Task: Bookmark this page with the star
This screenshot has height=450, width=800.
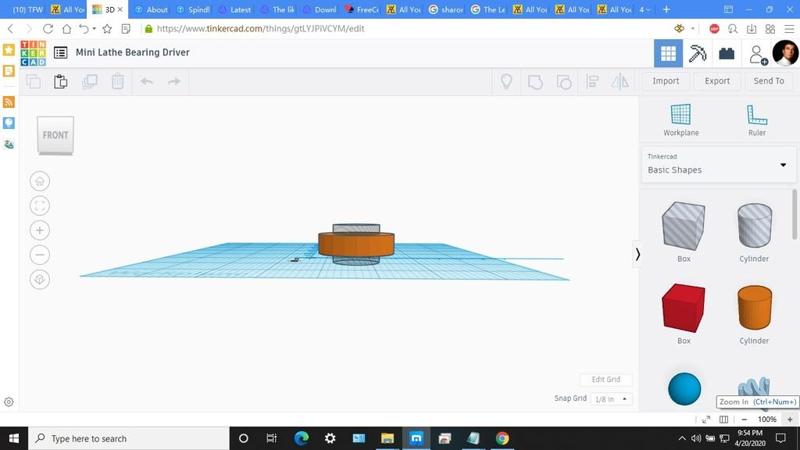Action: point(107,29)
